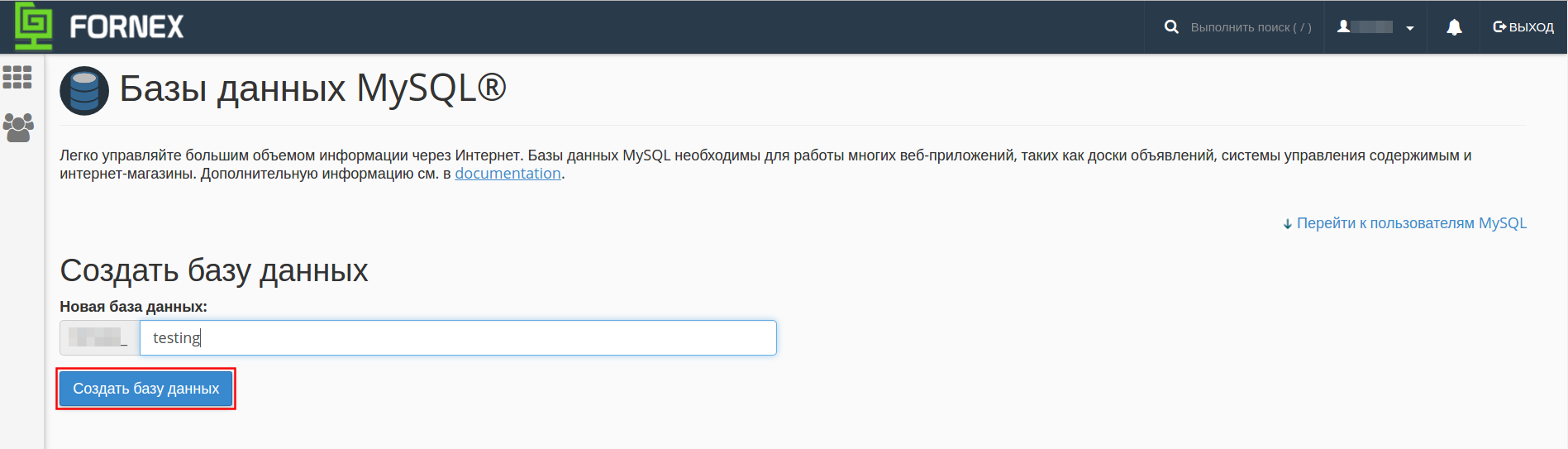Expand the user account dropdown caret

click(1410, 28)
